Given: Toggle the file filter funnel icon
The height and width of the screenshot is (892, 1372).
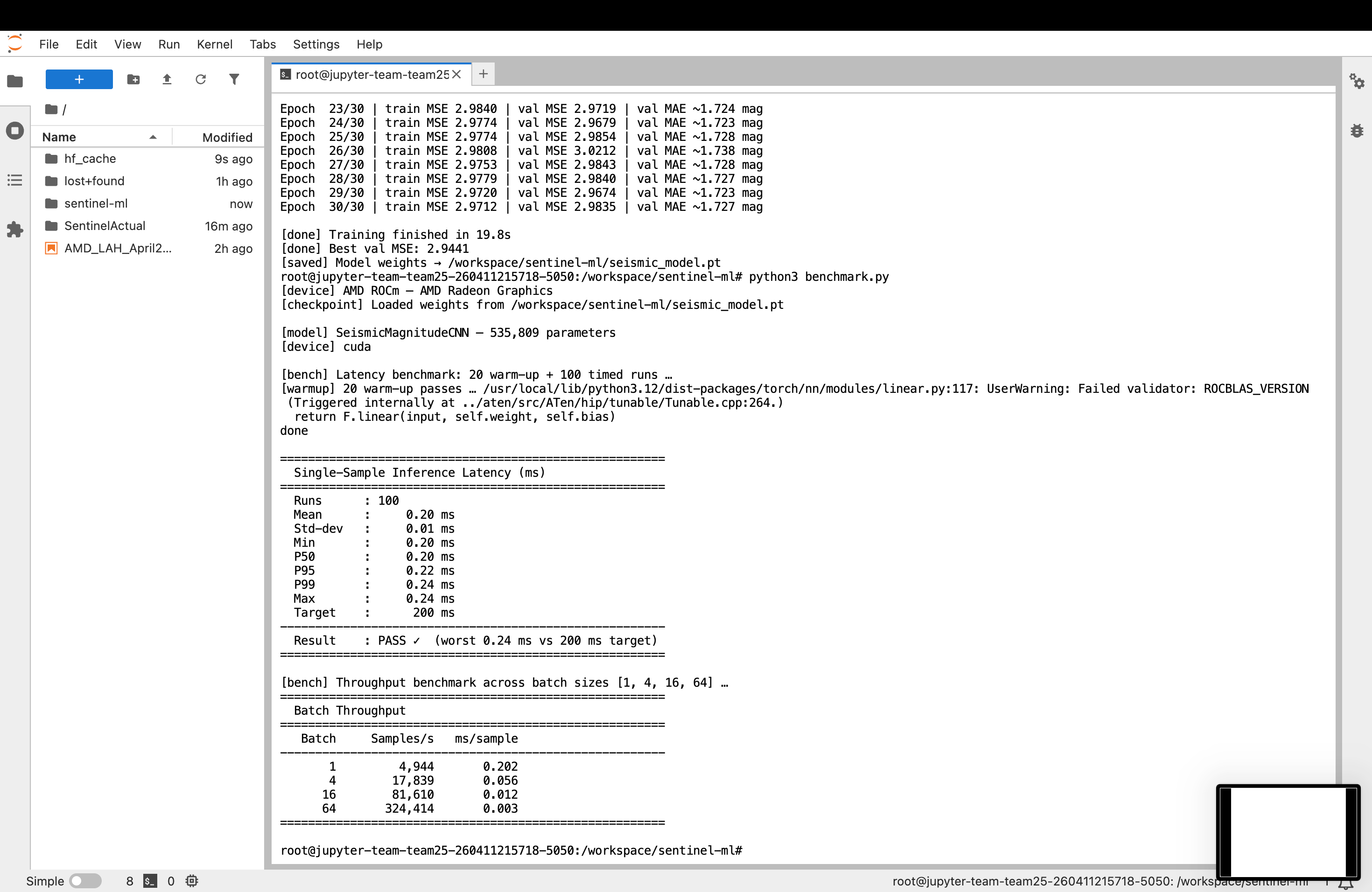Looking at the screenshot, I should 234,79.
